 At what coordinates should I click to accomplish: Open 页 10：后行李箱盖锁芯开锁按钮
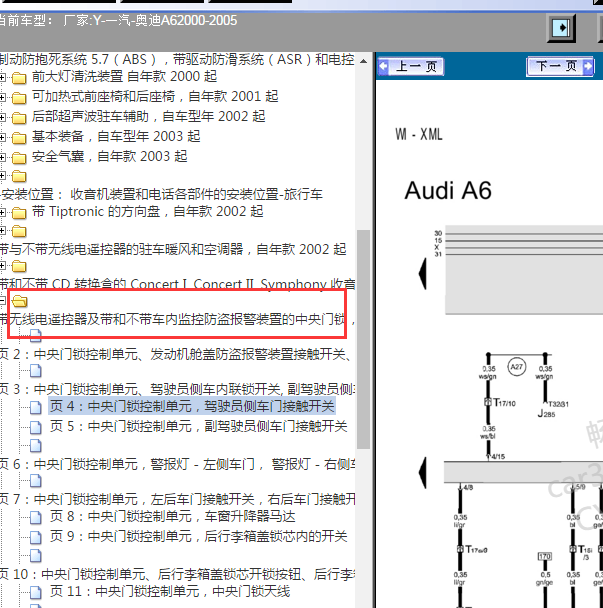(x=178, y=574)
